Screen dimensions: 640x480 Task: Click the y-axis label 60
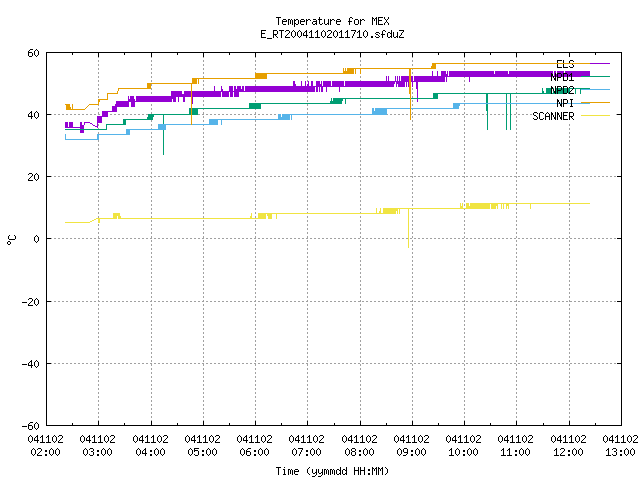(x=33, y=53)
